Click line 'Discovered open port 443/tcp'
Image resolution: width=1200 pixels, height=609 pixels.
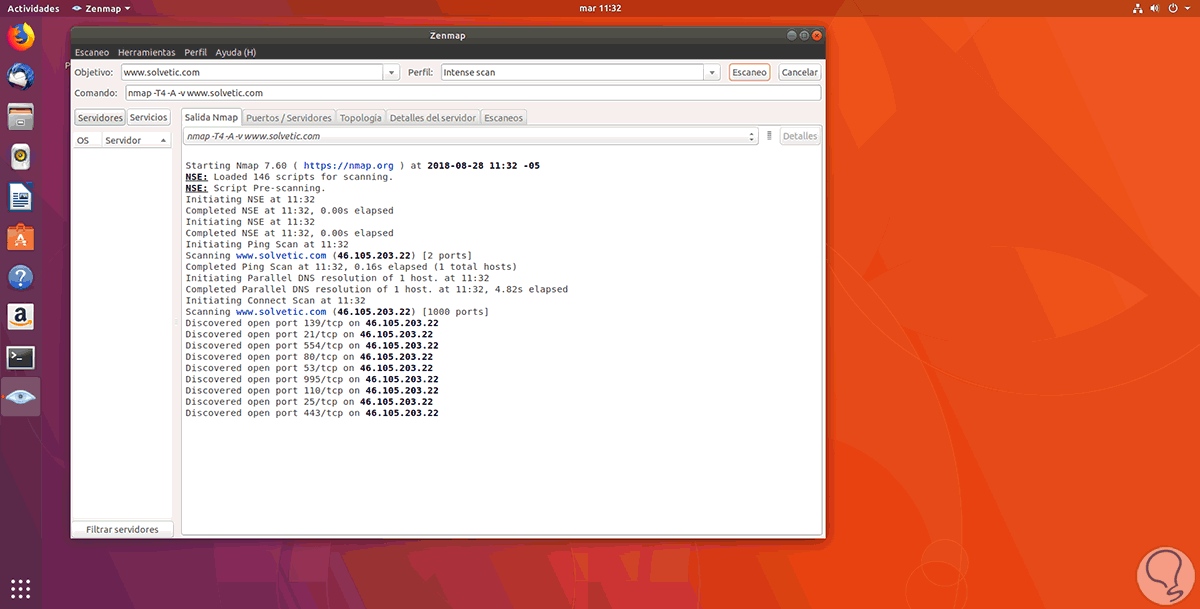click(x=312, y=412)
